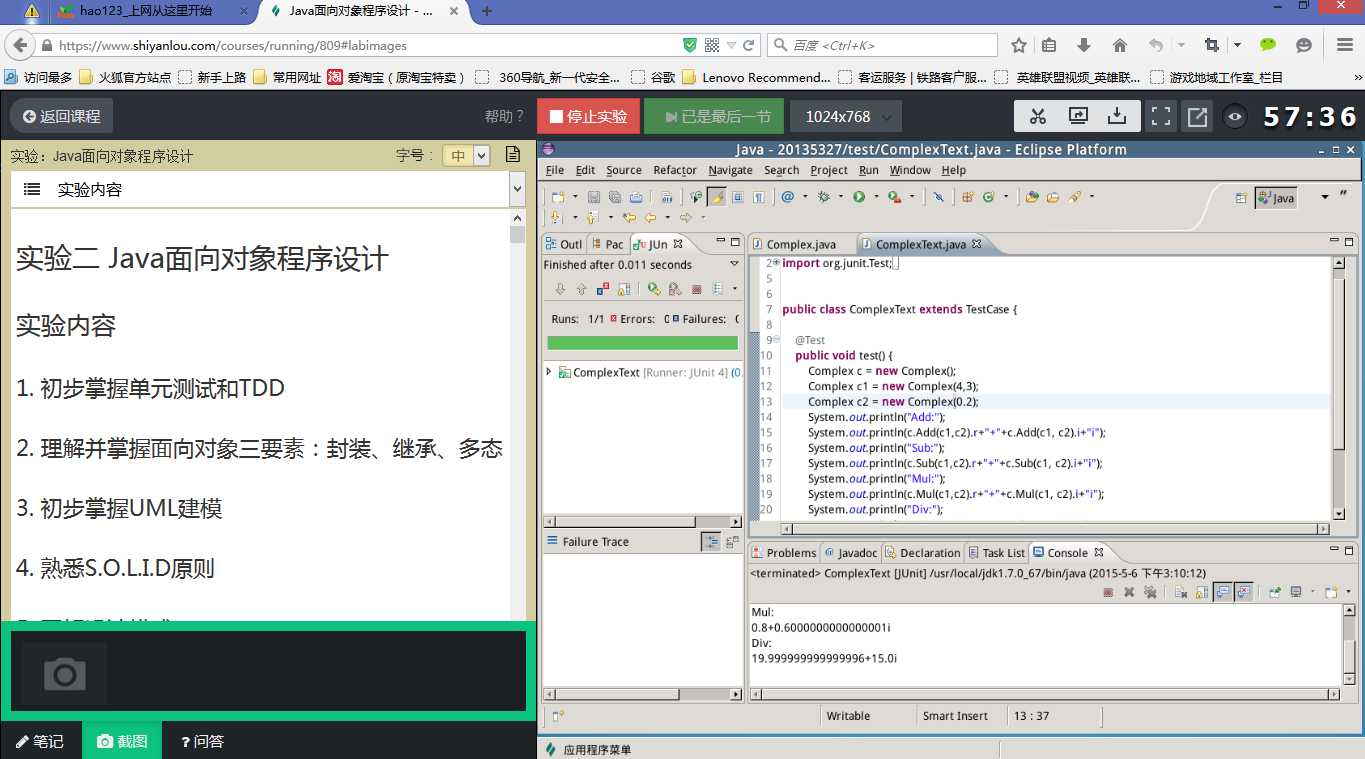Toggle Show Whitespace Characters in Eclipse toolbar
Viewport: 1365px width, 759px height.
[759, 197]
